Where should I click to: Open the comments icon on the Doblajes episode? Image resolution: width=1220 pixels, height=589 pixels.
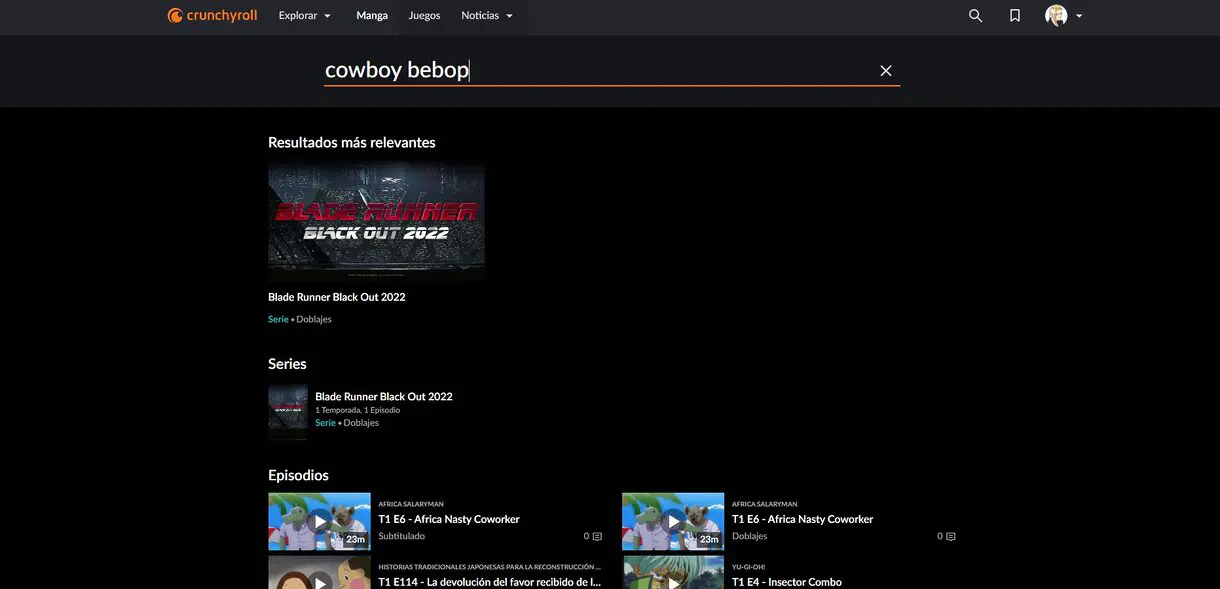click(x=949, y=537)
